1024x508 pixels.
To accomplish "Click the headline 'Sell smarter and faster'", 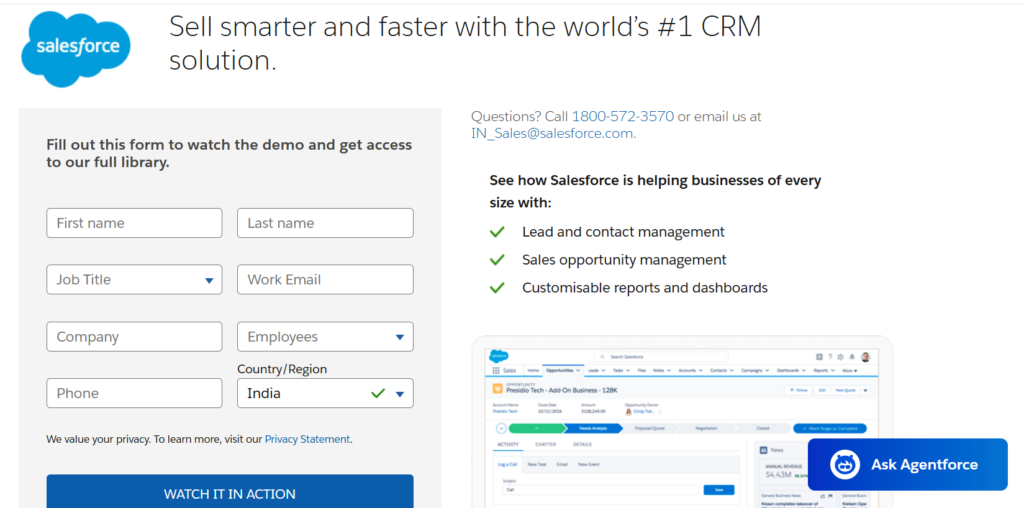I will click(465, 44).
